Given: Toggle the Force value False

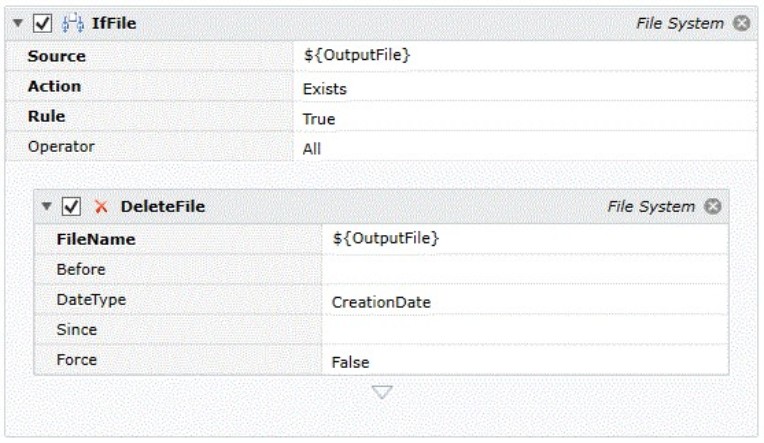Looking at the screenshot, I should (x=525, y=360).
